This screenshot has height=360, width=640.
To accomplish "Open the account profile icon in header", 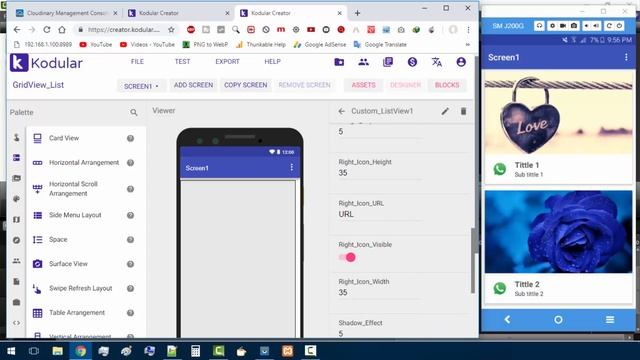I will [461, 62].
